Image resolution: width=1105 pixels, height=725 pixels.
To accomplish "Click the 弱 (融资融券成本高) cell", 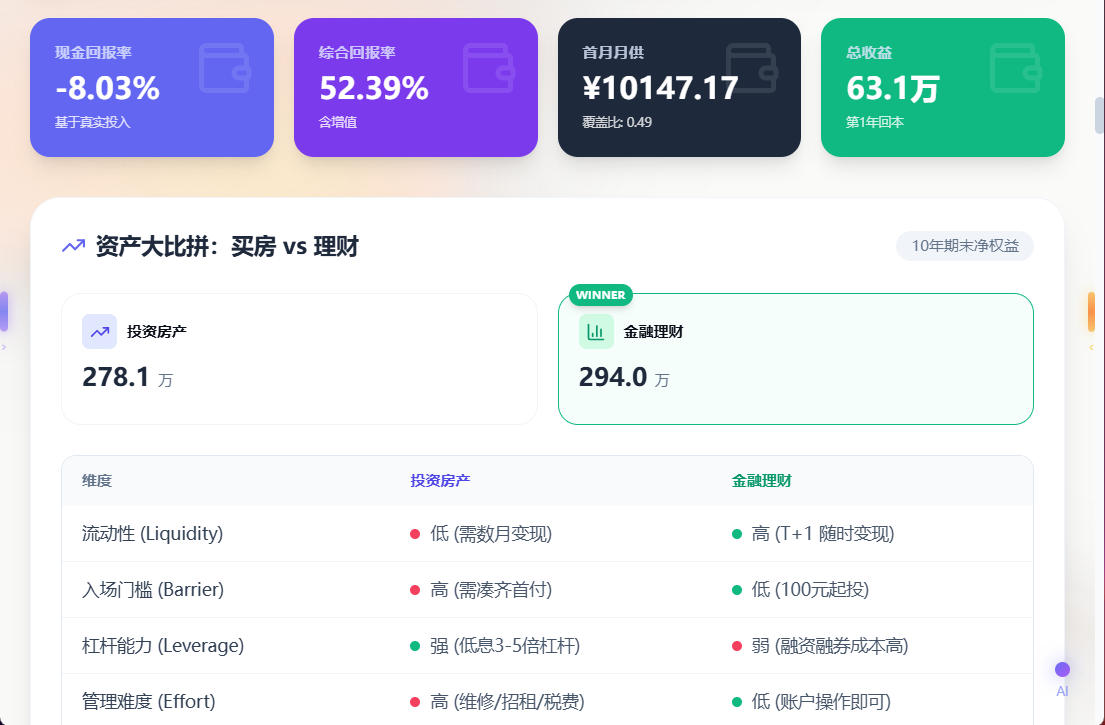I will (x=830, y=646).
